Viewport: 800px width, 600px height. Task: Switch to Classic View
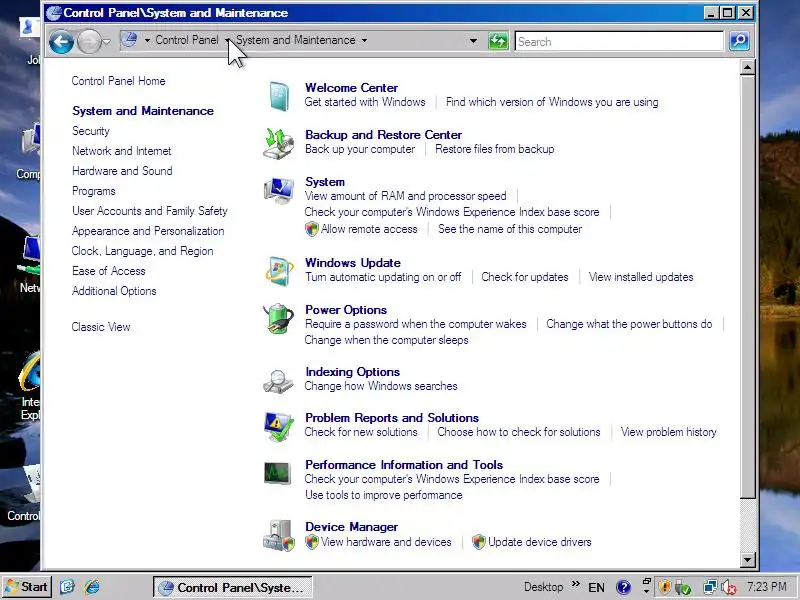[101, 327]
